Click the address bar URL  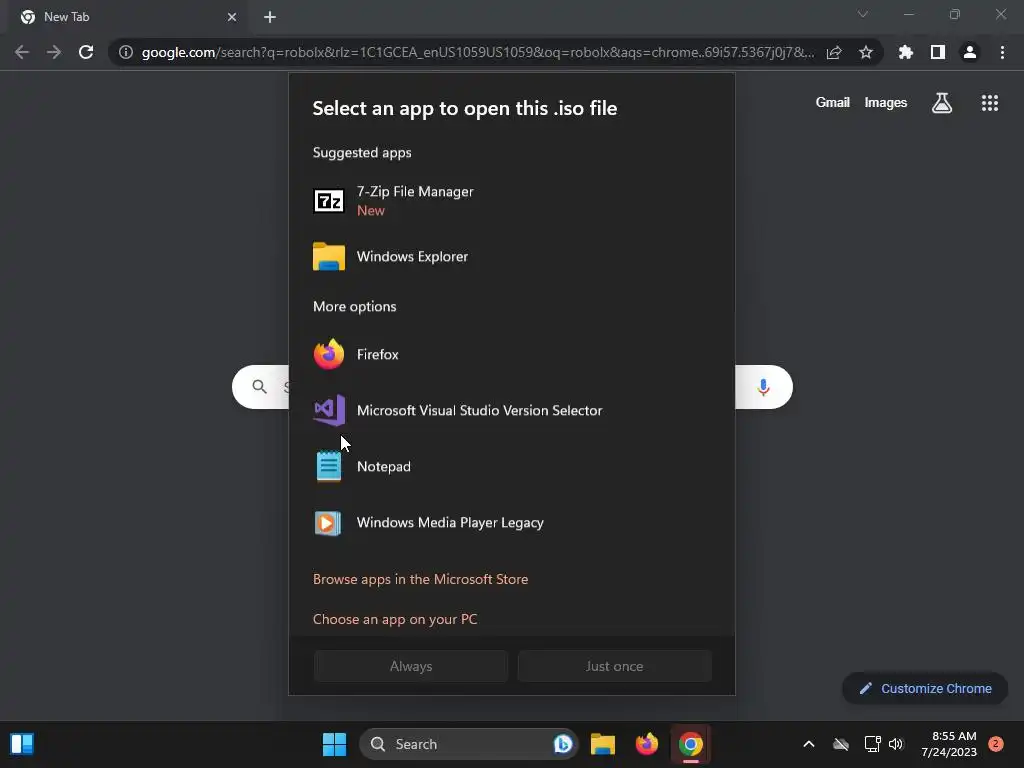point(478,52)
